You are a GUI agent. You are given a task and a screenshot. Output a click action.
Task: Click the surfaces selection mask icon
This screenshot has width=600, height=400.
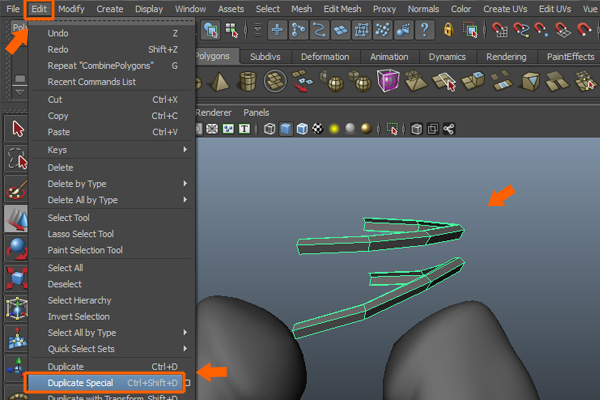[340, 30]
